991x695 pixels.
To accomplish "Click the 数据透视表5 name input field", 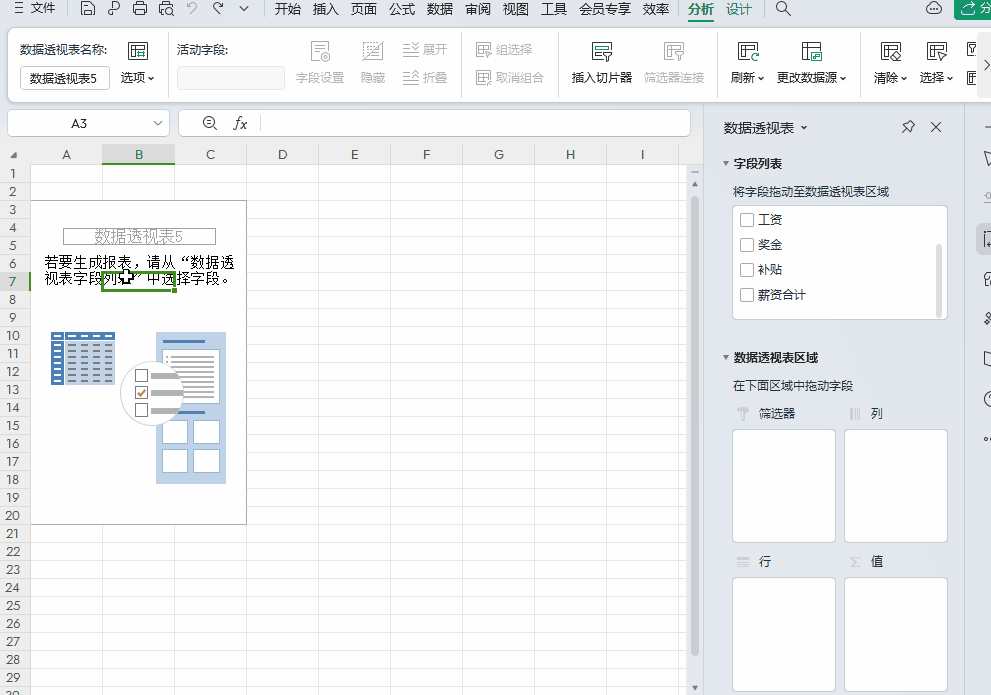I will tap(63, 77).
